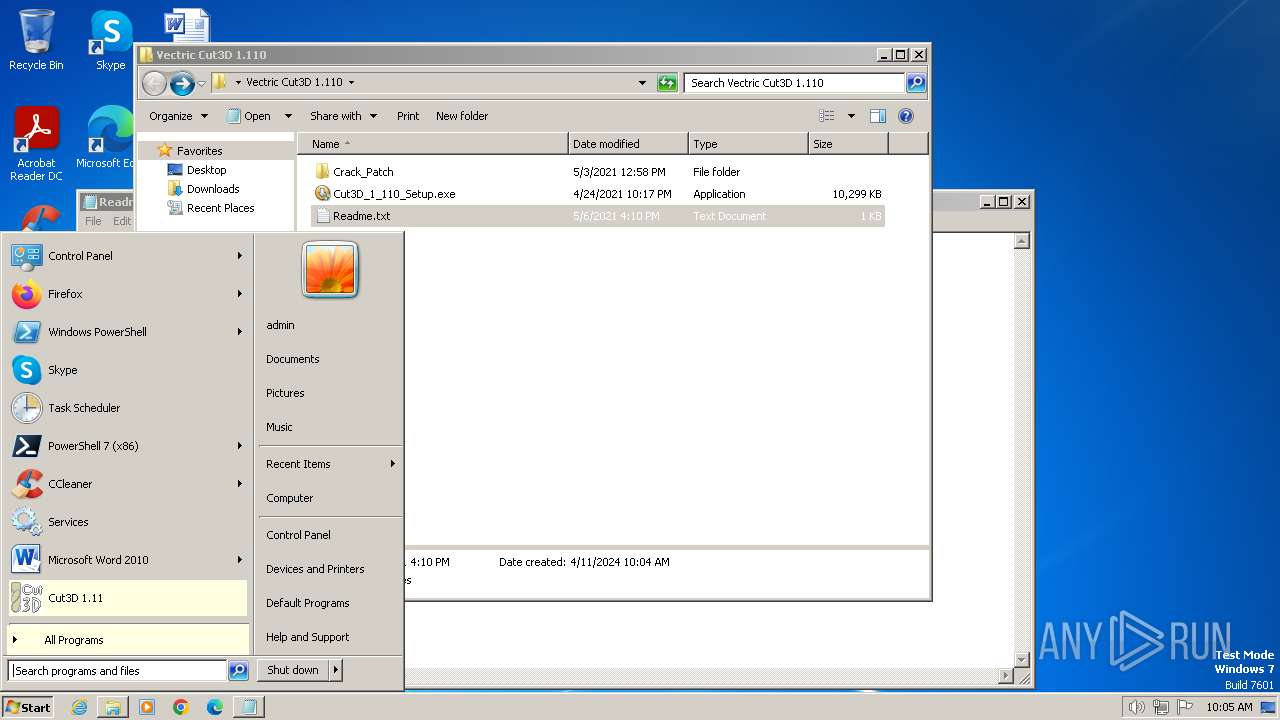This screenshot has width=1280, height=720.
Task: Show the preview pane in Explorer
Action: click(x=877, y=116)
